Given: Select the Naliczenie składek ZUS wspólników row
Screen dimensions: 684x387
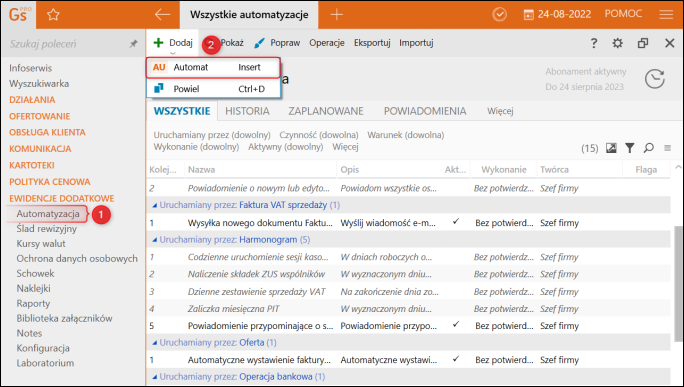Looking at the screenshot, I should pyautogui.click(x=408, y=274).
